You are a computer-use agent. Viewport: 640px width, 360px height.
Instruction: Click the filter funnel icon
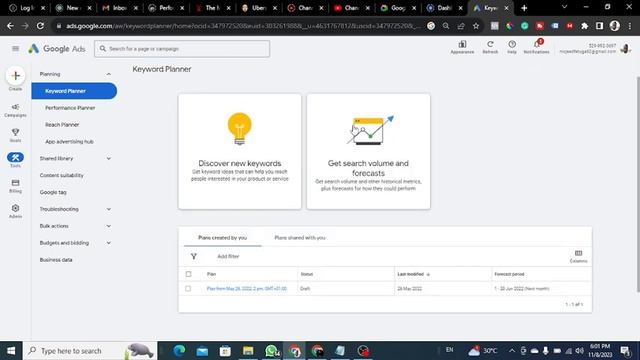pos(194,256)
